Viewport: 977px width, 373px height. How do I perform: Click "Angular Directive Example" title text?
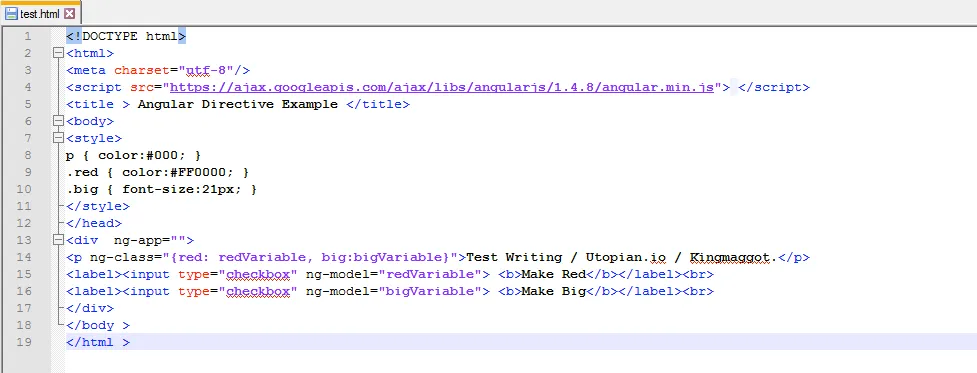pos(237,104)
